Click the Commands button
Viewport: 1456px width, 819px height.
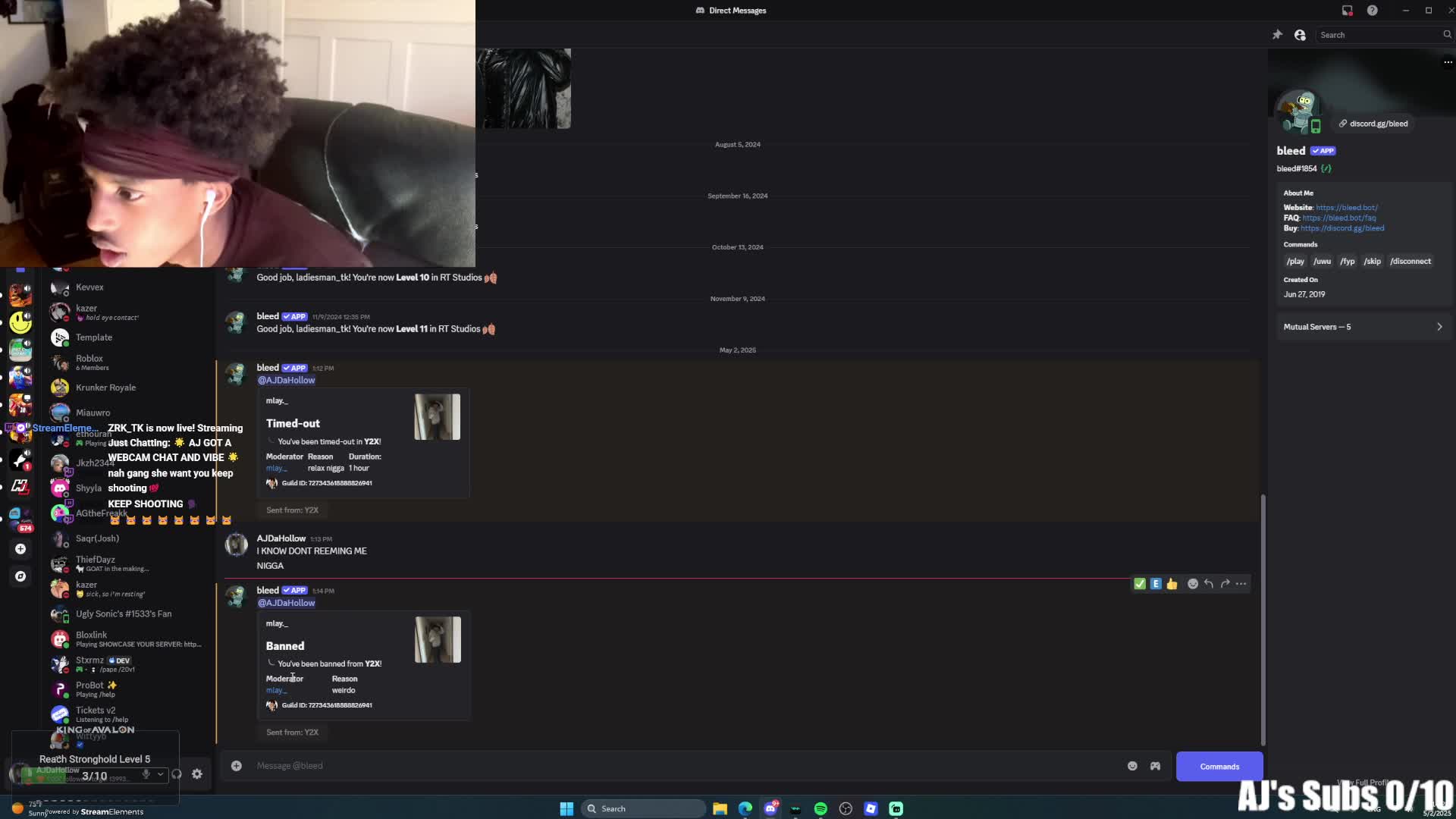point(1219,767)
